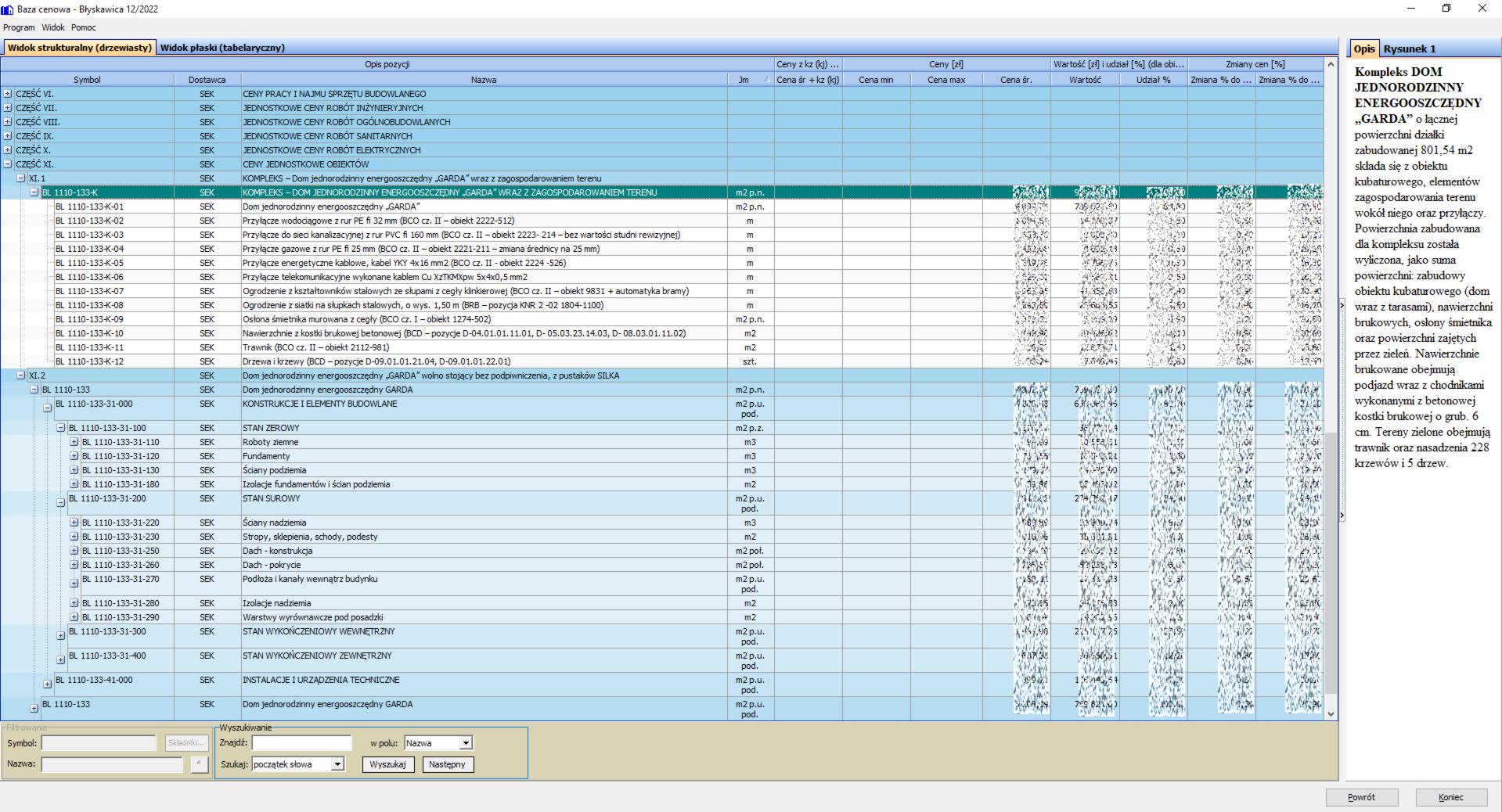
Task: Click the Składniki... button
Action: [x=186, y=743]
